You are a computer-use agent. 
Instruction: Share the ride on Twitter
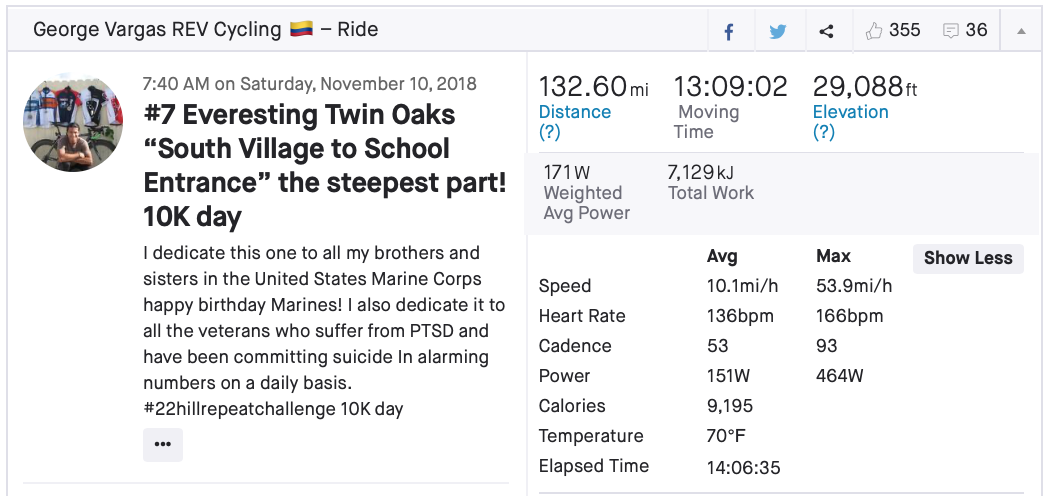778,31
